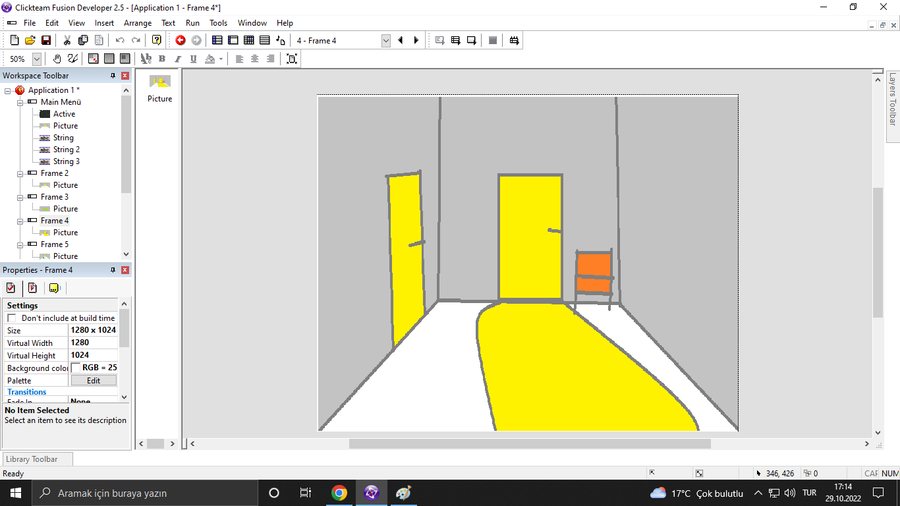Screen dimensions: 900x506
Task: Open the File menu
Action: click(x=29, y=23)
